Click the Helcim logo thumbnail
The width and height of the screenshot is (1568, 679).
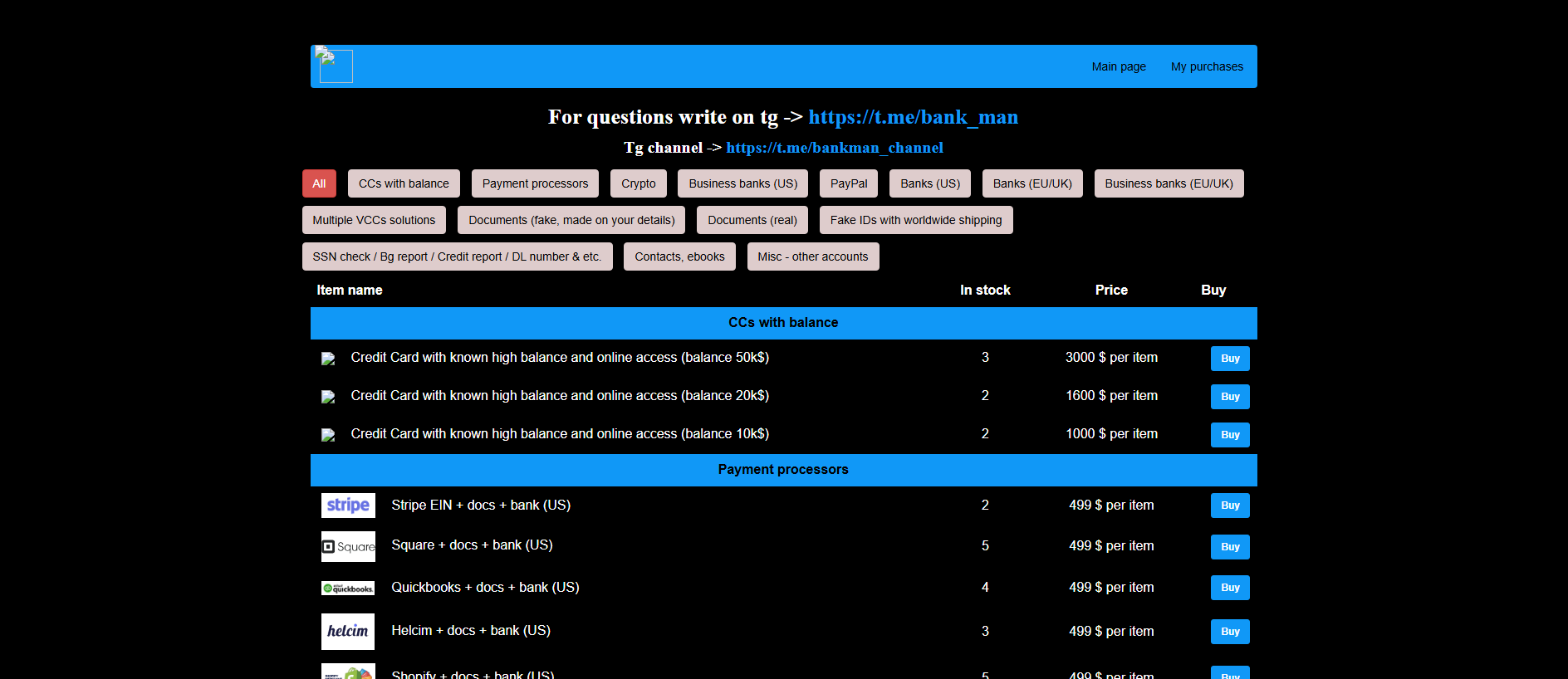point(348,632)
